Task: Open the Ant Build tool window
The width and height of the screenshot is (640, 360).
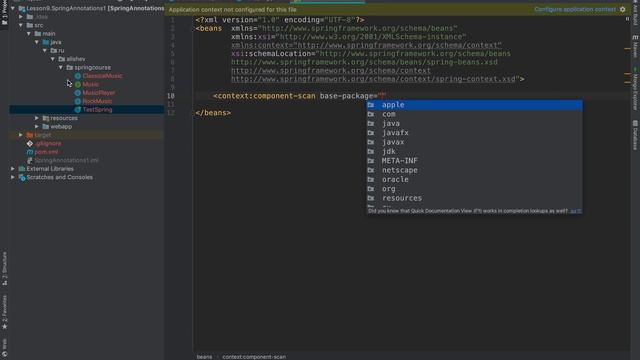Action: [x=635, y=13]
